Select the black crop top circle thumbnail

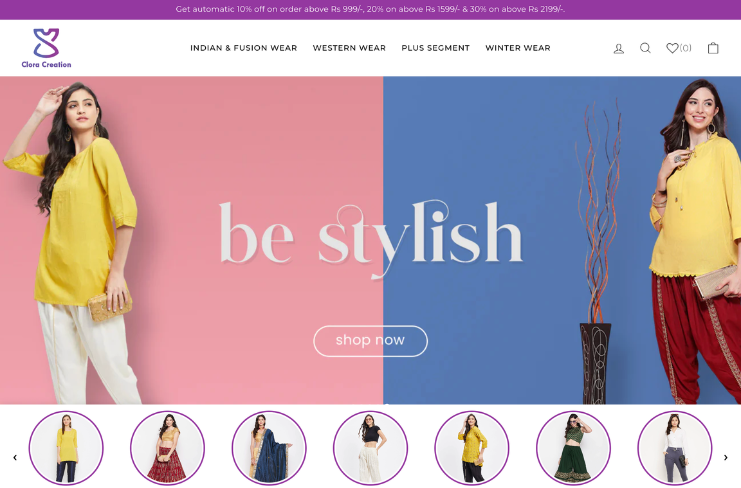click(x=370, y=448)
